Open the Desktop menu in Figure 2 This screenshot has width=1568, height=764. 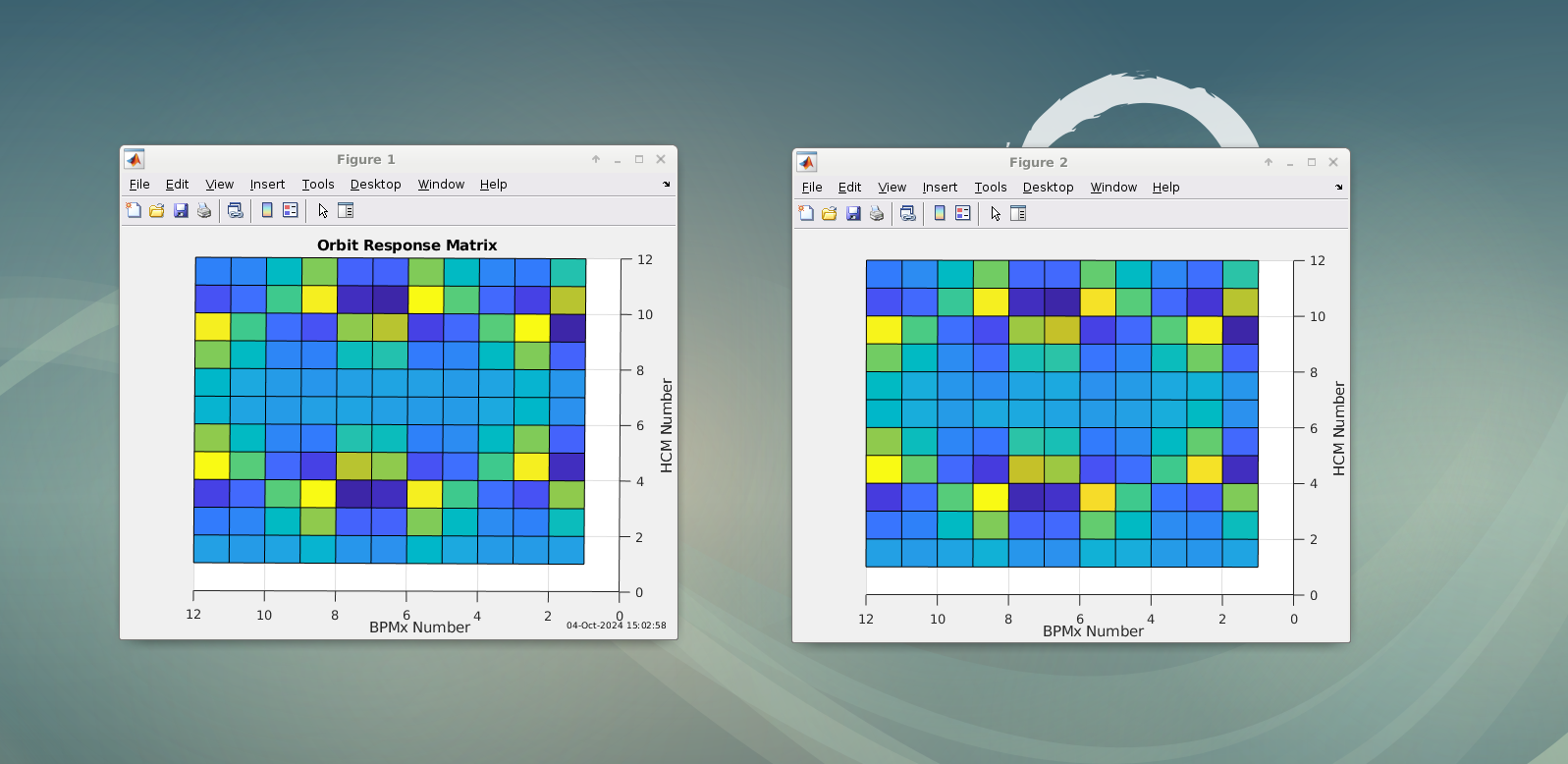pos(1048,188)
